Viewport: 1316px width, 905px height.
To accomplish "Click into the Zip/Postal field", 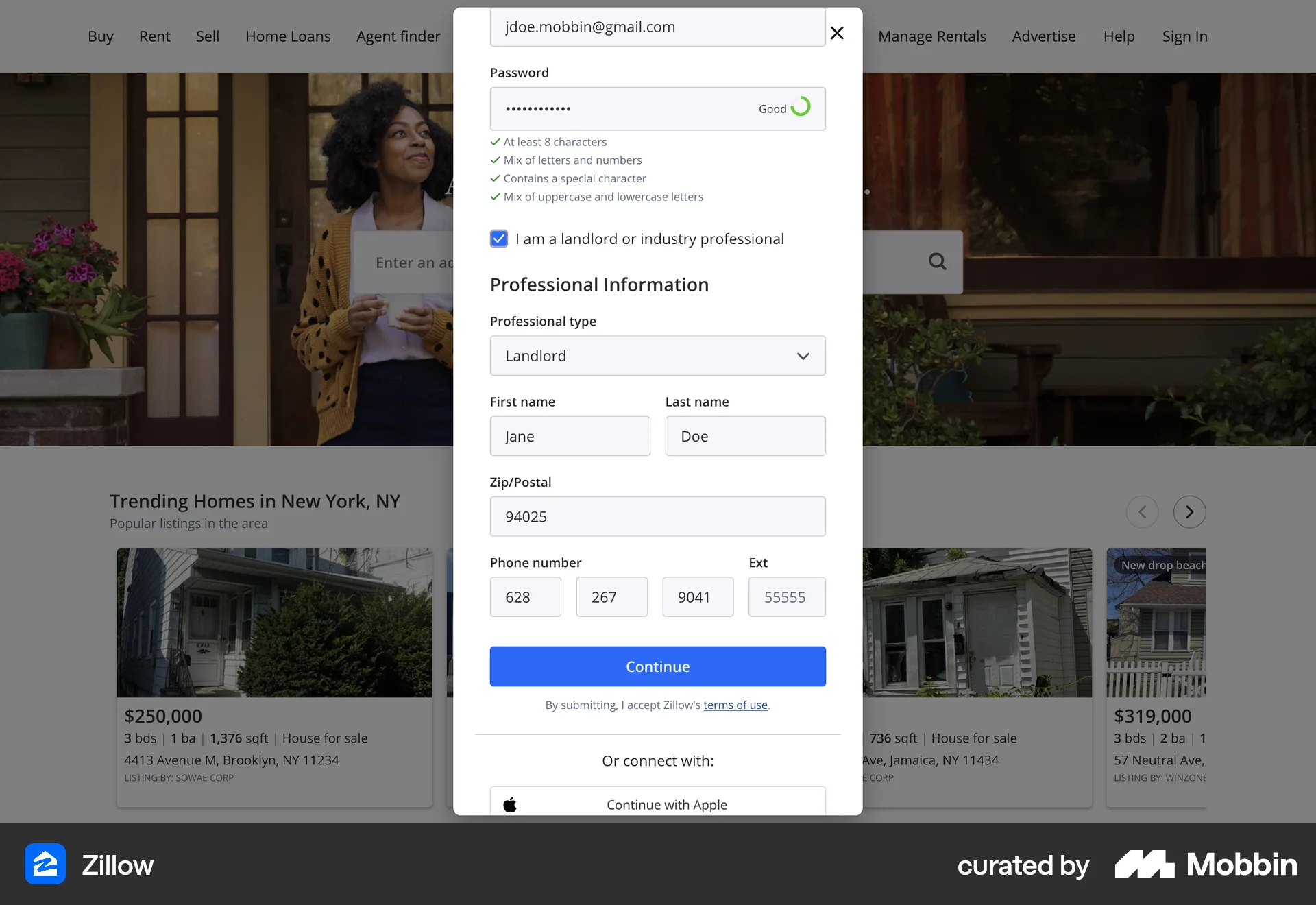I will click(x=657, y=516).
